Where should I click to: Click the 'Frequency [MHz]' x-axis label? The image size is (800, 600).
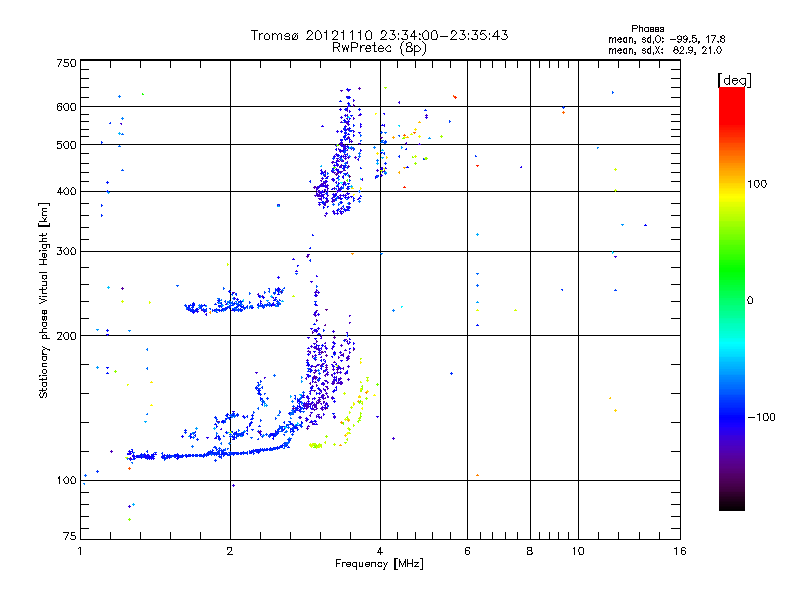pyautogui.click(x=379, y=564)
